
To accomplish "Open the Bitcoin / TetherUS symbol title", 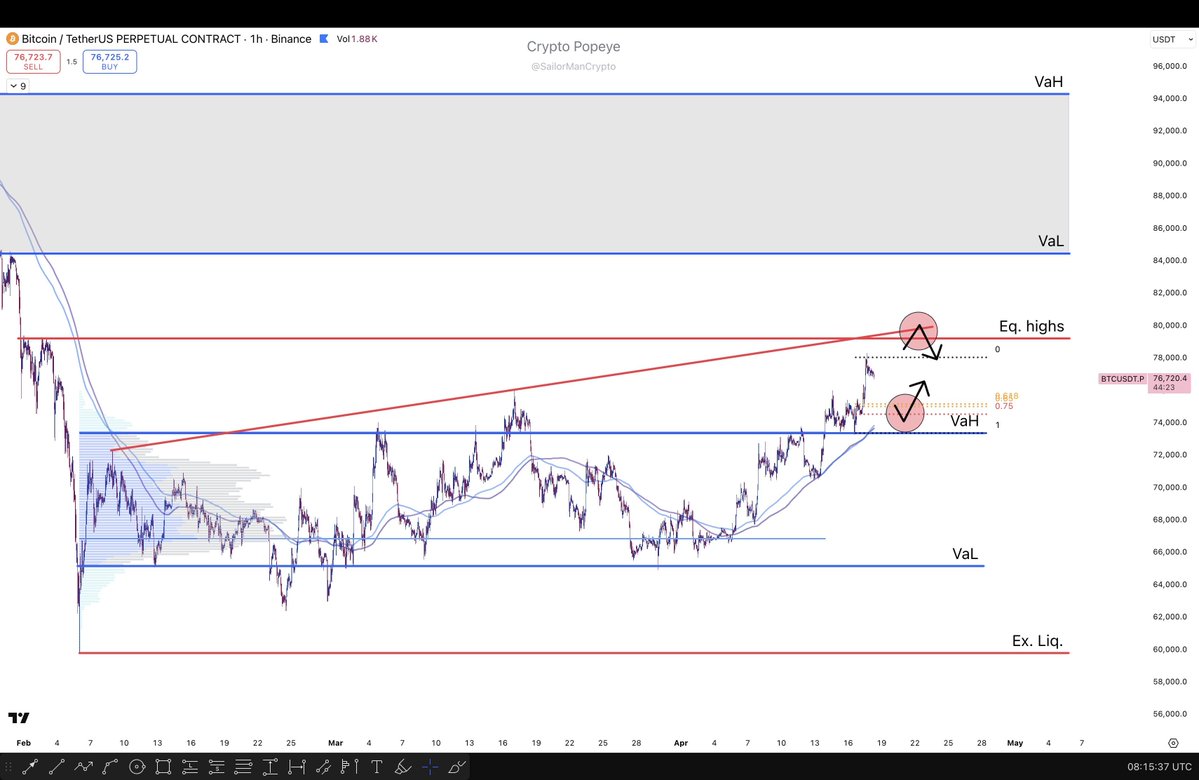I will (166, 38).
